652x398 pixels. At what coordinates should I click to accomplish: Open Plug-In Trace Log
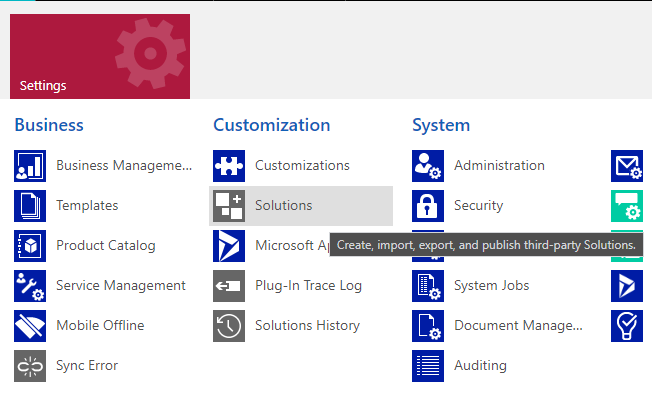click(x=308, y=285)
